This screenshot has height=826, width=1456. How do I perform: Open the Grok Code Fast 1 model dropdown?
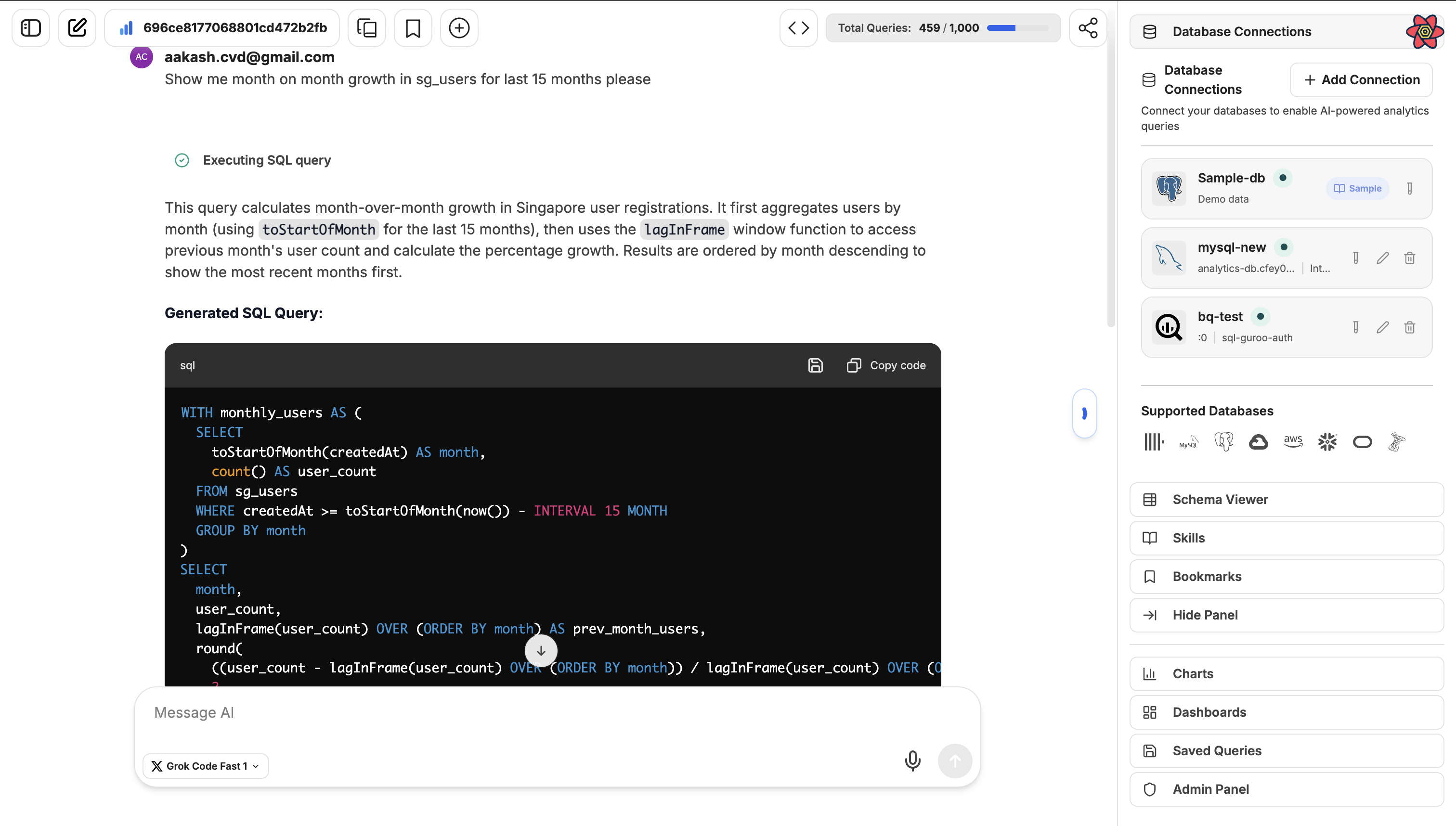click(205, 765)
